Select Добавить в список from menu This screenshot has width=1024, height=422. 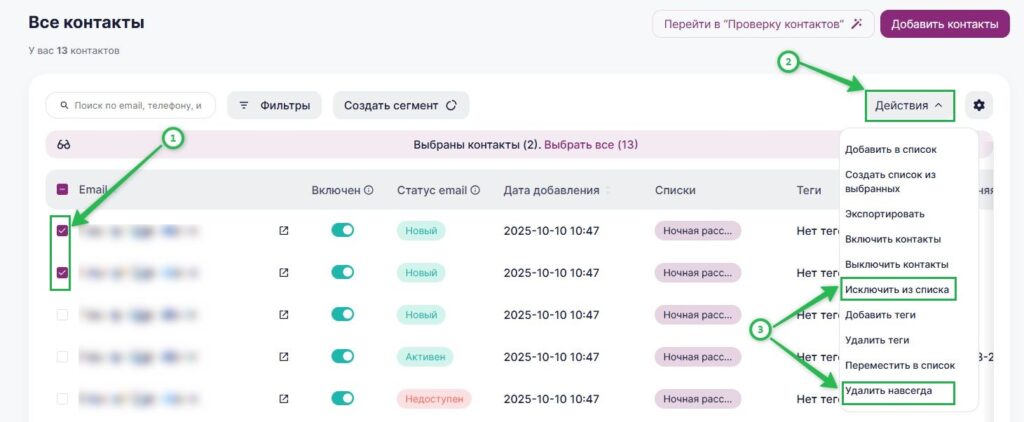[x=891, y=150]
